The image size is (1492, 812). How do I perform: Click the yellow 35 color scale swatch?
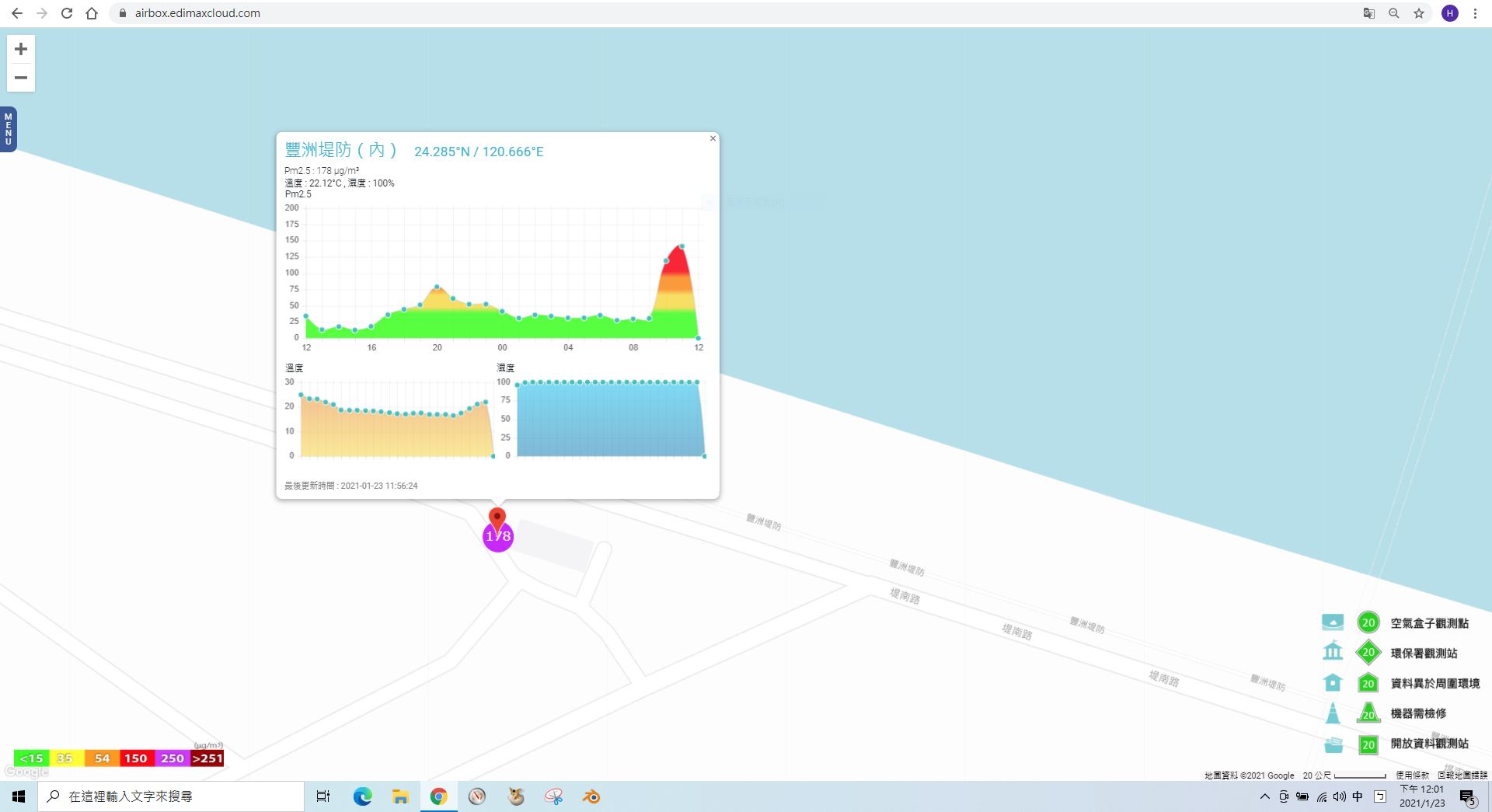click(65, 758)
